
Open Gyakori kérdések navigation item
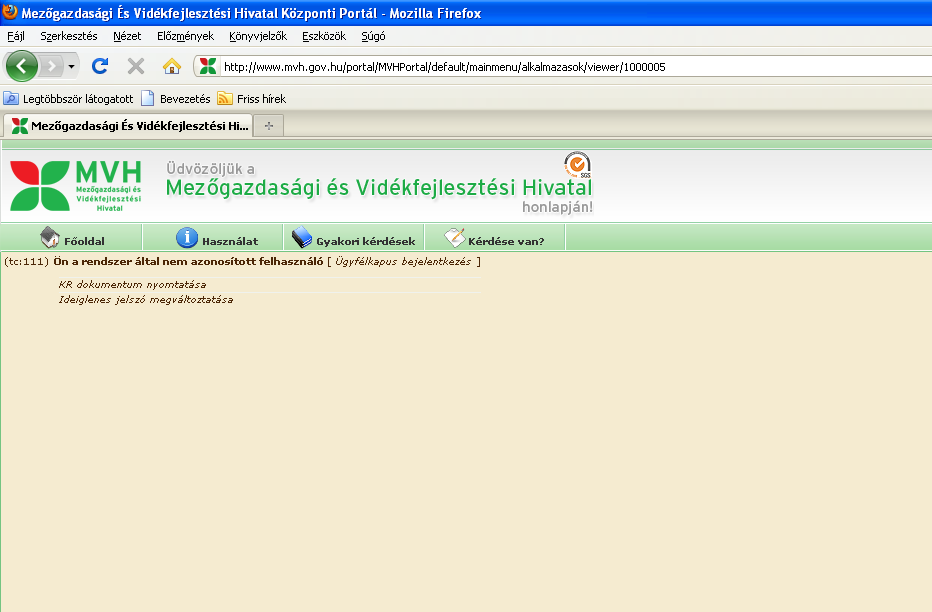click(354, 238)
